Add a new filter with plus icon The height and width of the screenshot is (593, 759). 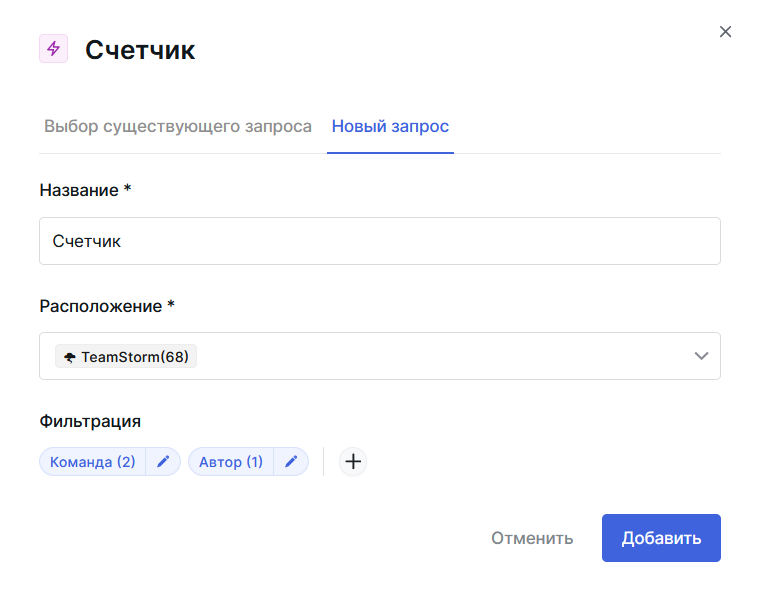(353, 462)
